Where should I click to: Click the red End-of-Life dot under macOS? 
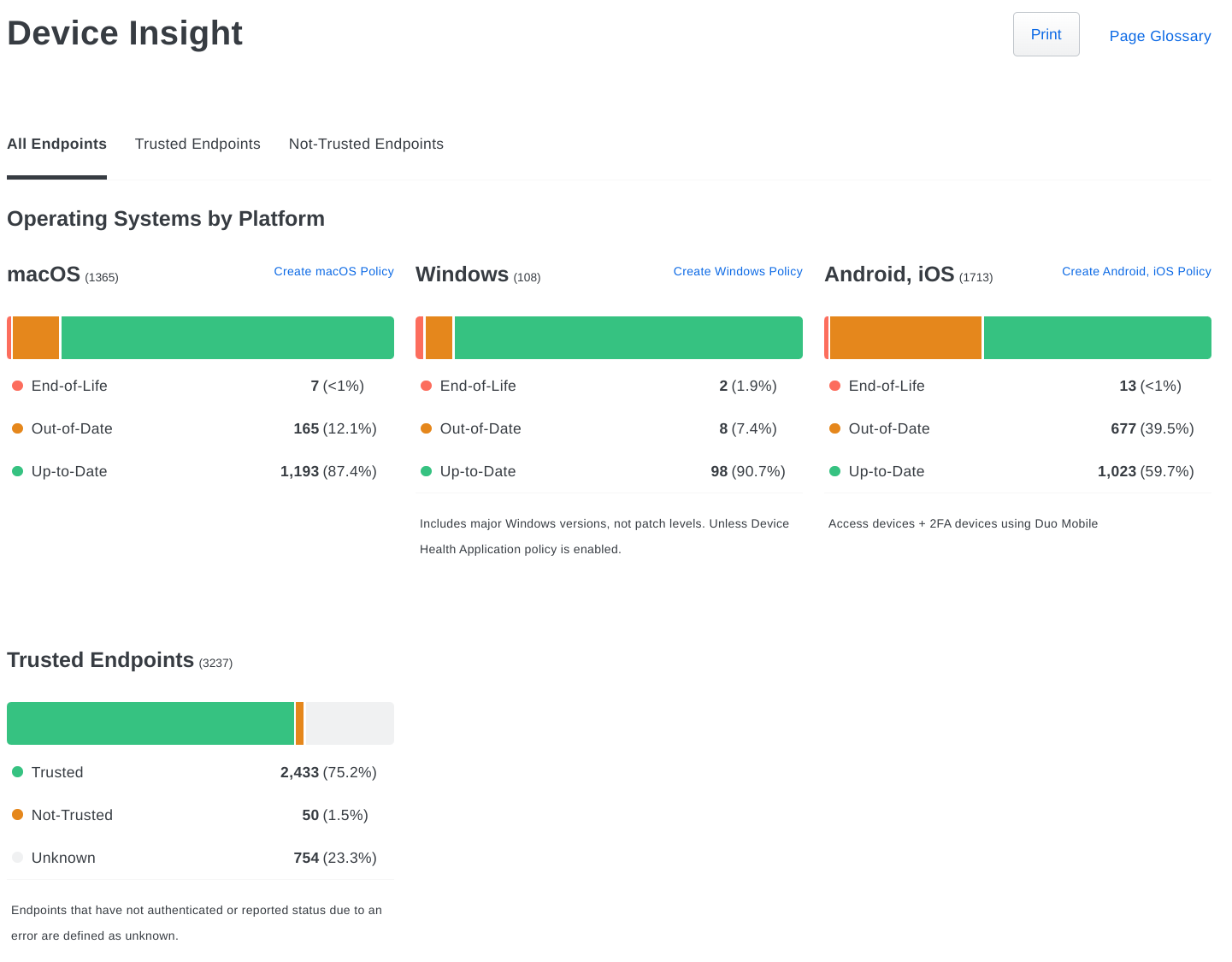17,386
